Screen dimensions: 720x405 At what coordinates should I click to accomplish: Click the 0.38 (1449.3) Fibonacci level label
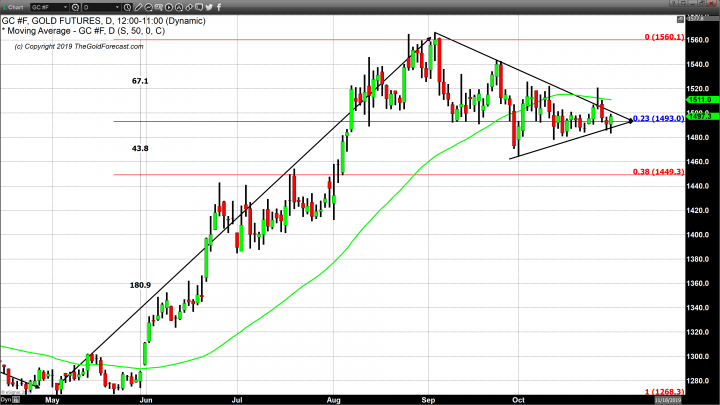point(658,171)
